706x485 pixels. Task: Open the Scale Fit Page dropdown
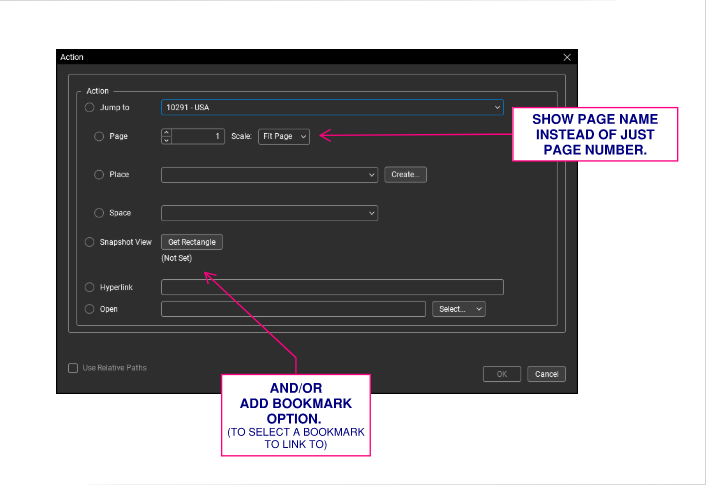pyautogui.click(x=284, y=136)
